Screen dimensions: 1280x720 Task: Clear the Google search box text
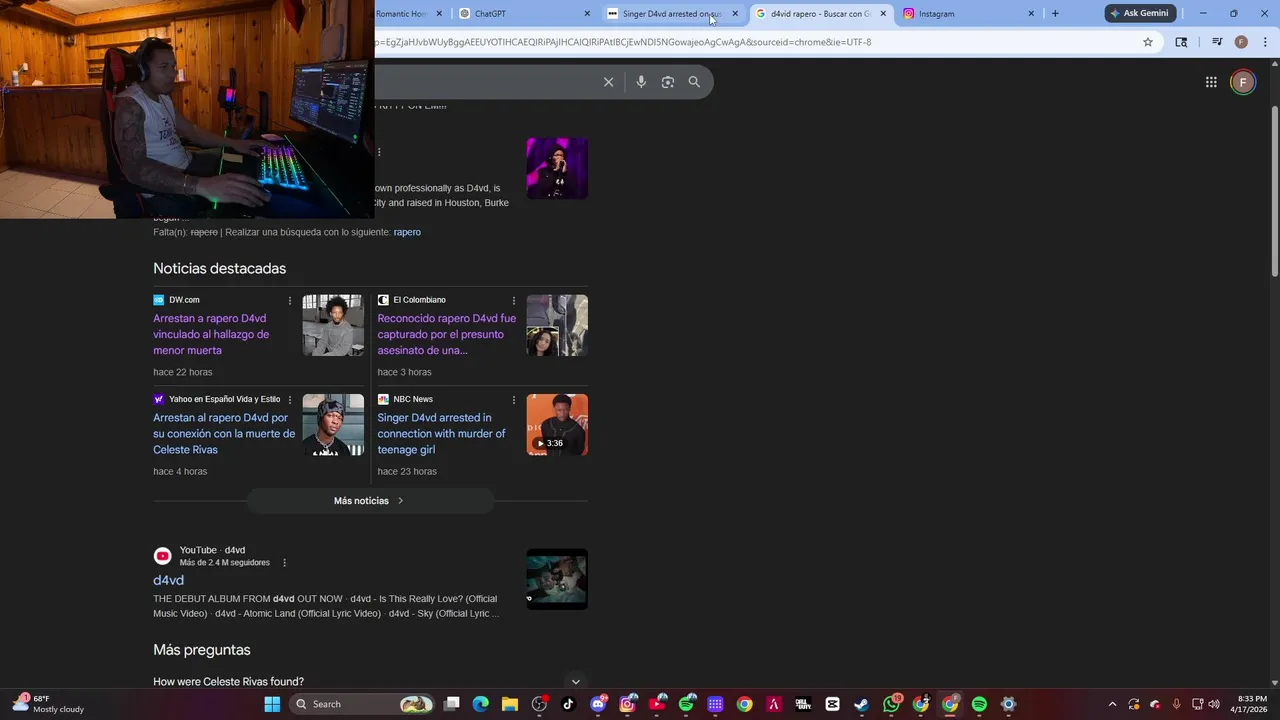pos(608,82)
